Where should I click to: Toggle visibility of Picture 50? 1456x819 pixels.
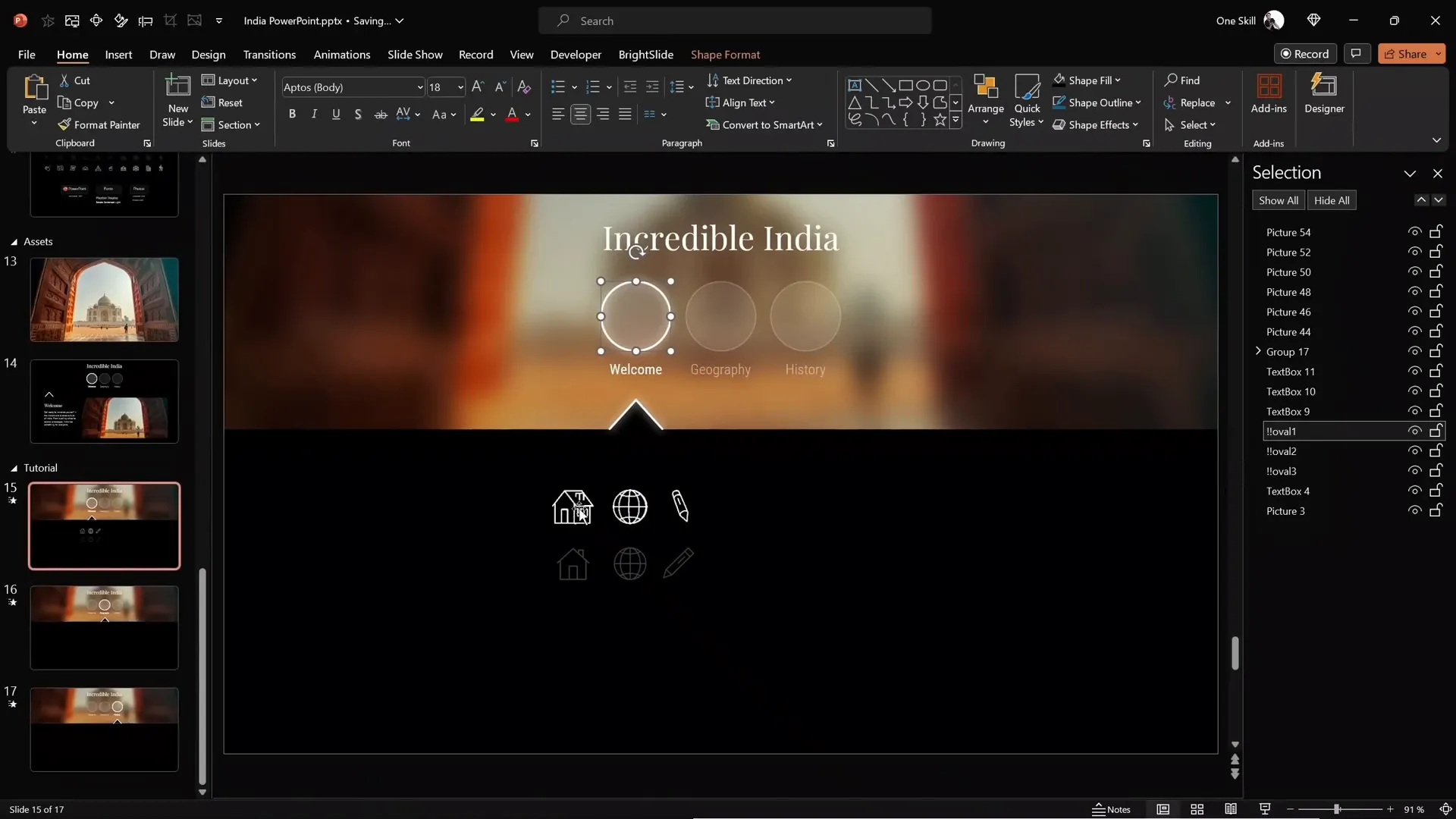click(1414, 272)
